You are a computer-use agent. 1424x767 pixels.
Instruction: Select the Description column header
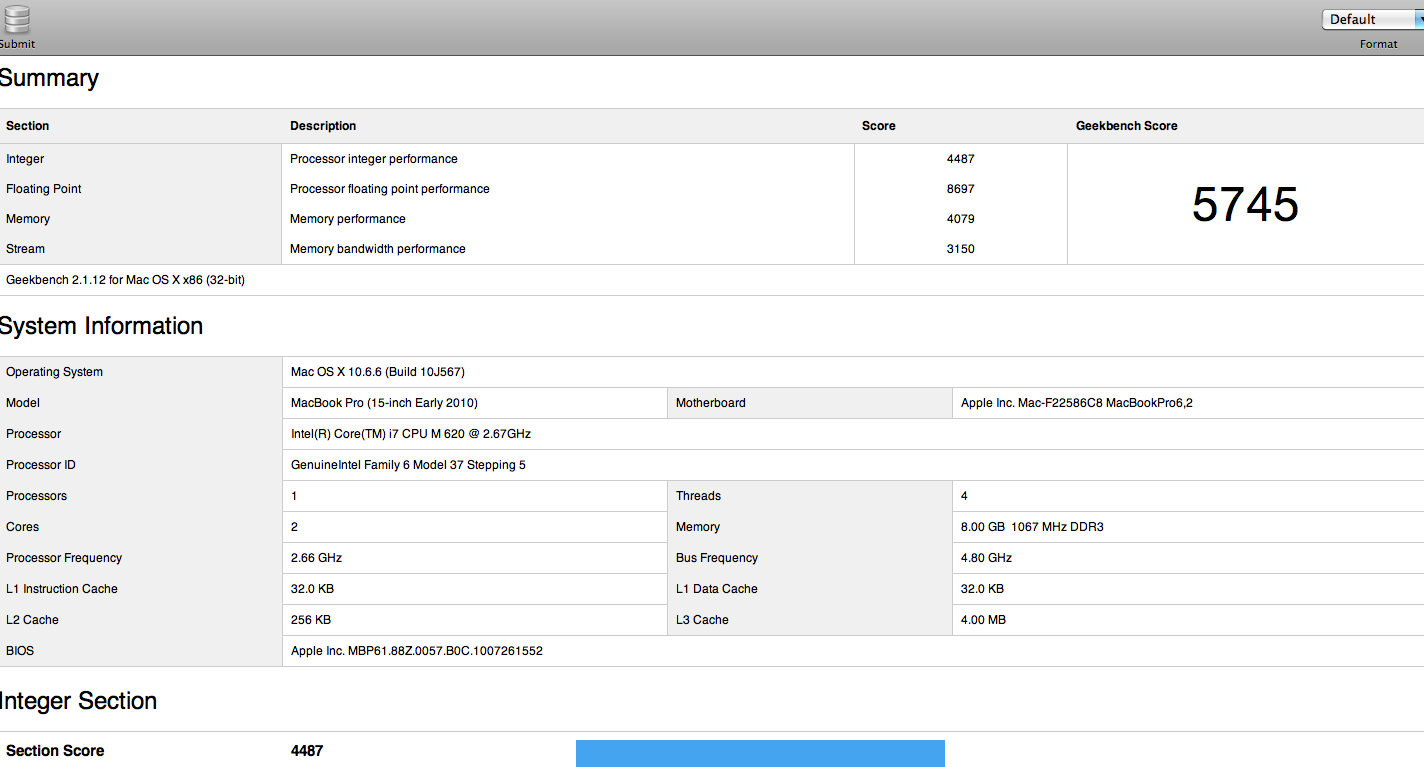(x=323, y=126)
